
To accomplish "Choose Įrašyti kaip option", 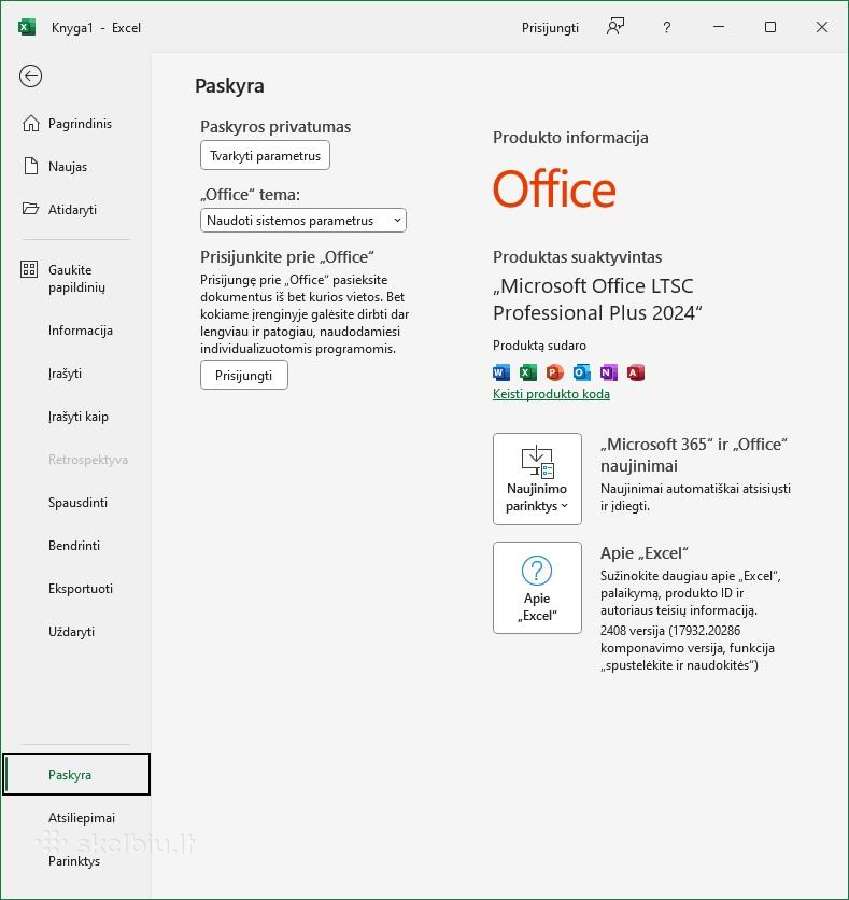I will [x=76, y=416].
